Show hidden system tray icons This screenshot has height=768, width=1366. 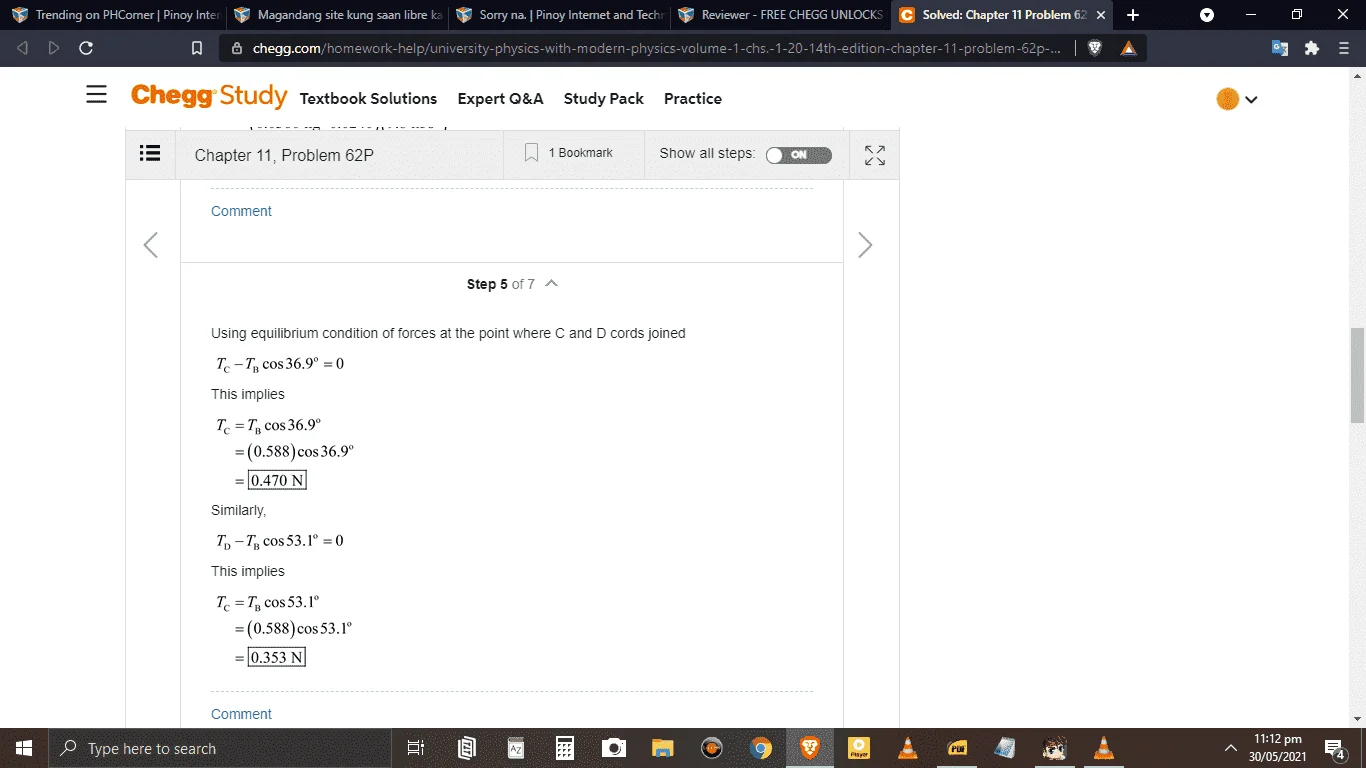(x=1231, y=748)
